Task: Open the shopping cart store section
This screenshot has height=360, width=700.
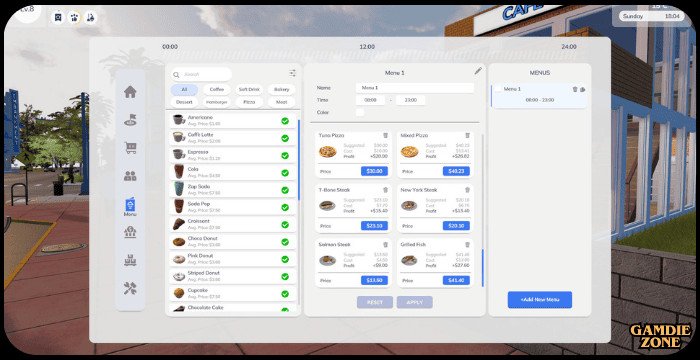Action: [130, 148]
